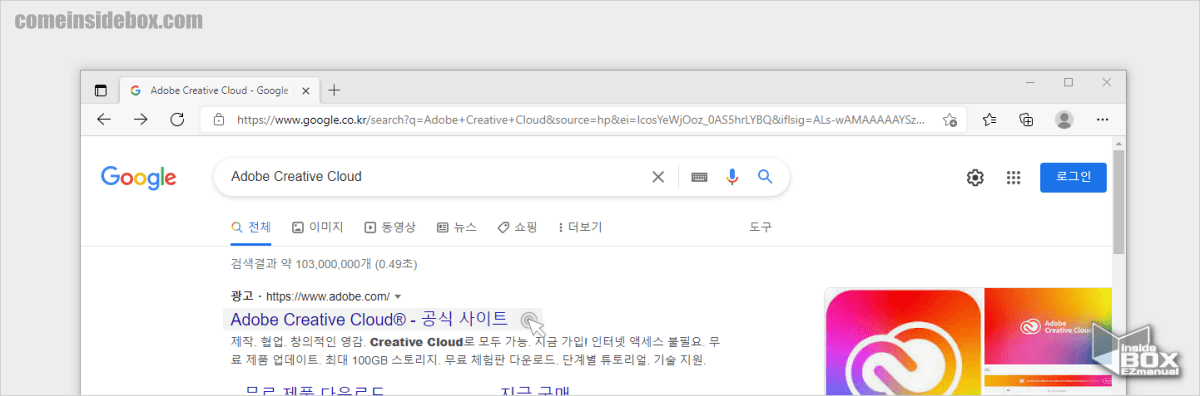Maximize the Edge browser window

pyautogui.click(x=1068, y=82)
